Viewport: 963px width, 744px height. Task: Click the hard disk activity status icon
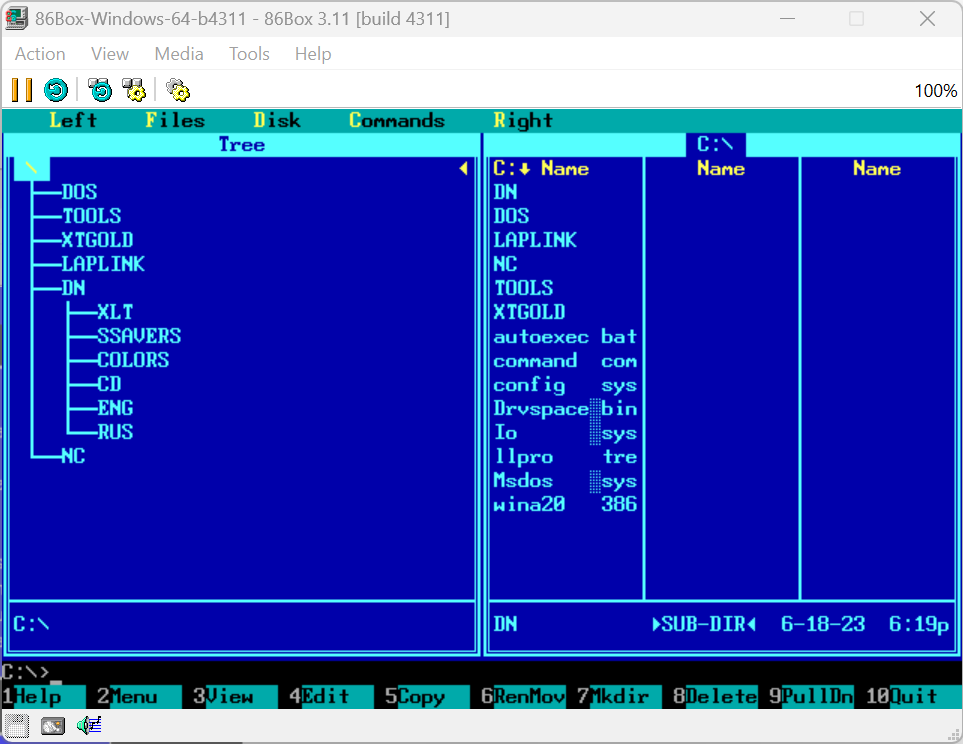click(x=51, y=725)
